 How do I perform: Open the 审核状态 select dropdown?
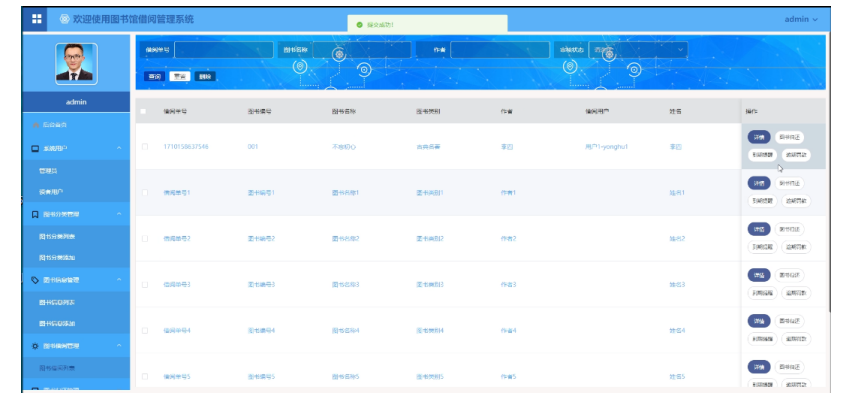[638, 50]
